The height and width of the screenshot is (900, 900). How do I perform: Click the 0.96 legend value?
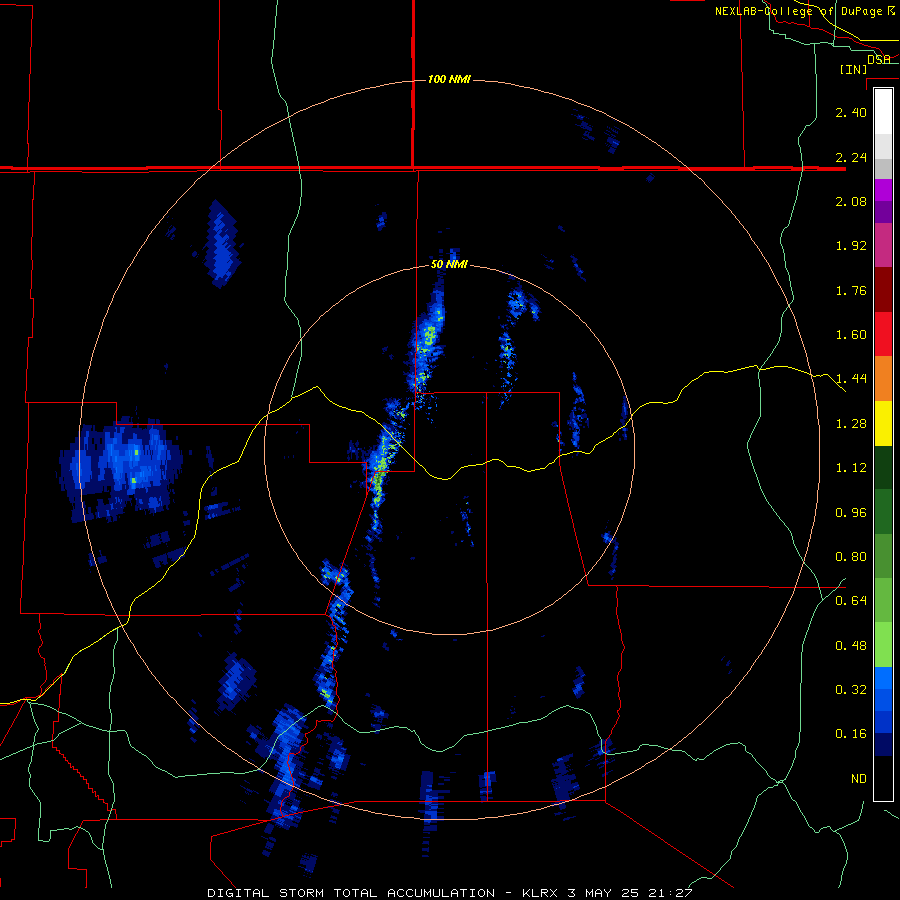[x=851, y=513]
